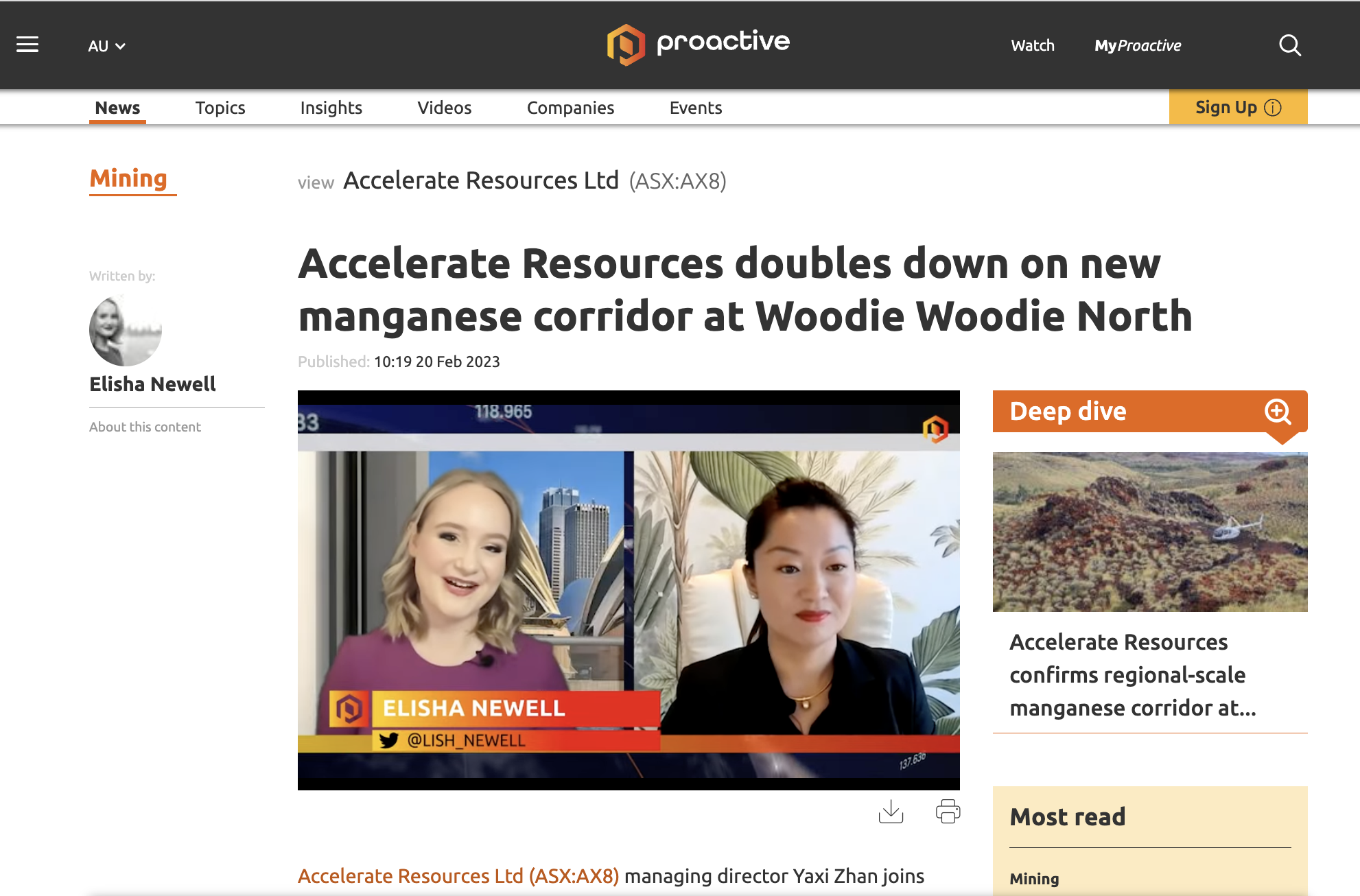This screenshot has width=1360, height=896.
Task: Open the Topics tab
Action: [x=220, y=108]
